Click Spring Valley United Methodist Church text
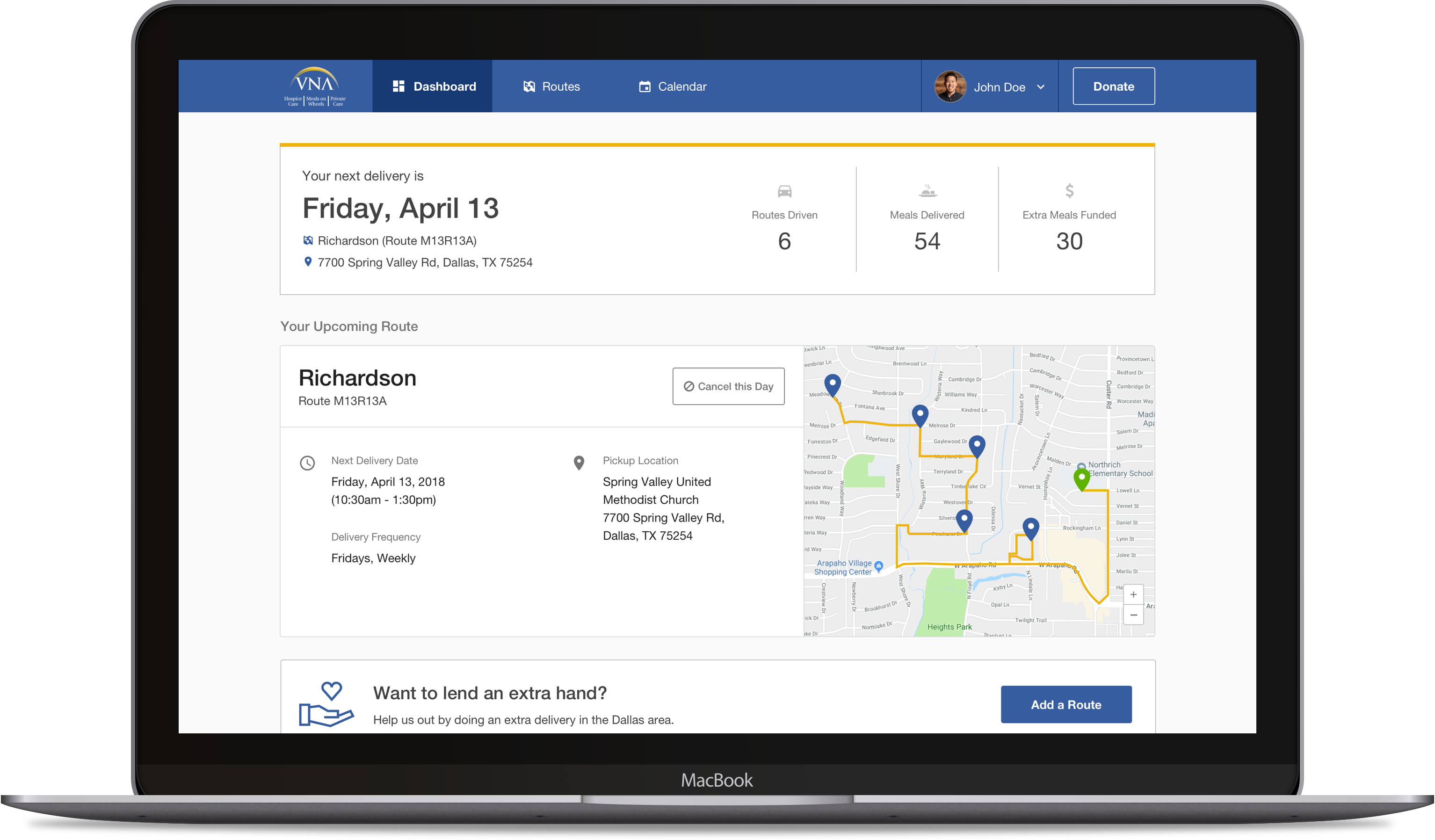1435x840 pixels. coord(657,491)
